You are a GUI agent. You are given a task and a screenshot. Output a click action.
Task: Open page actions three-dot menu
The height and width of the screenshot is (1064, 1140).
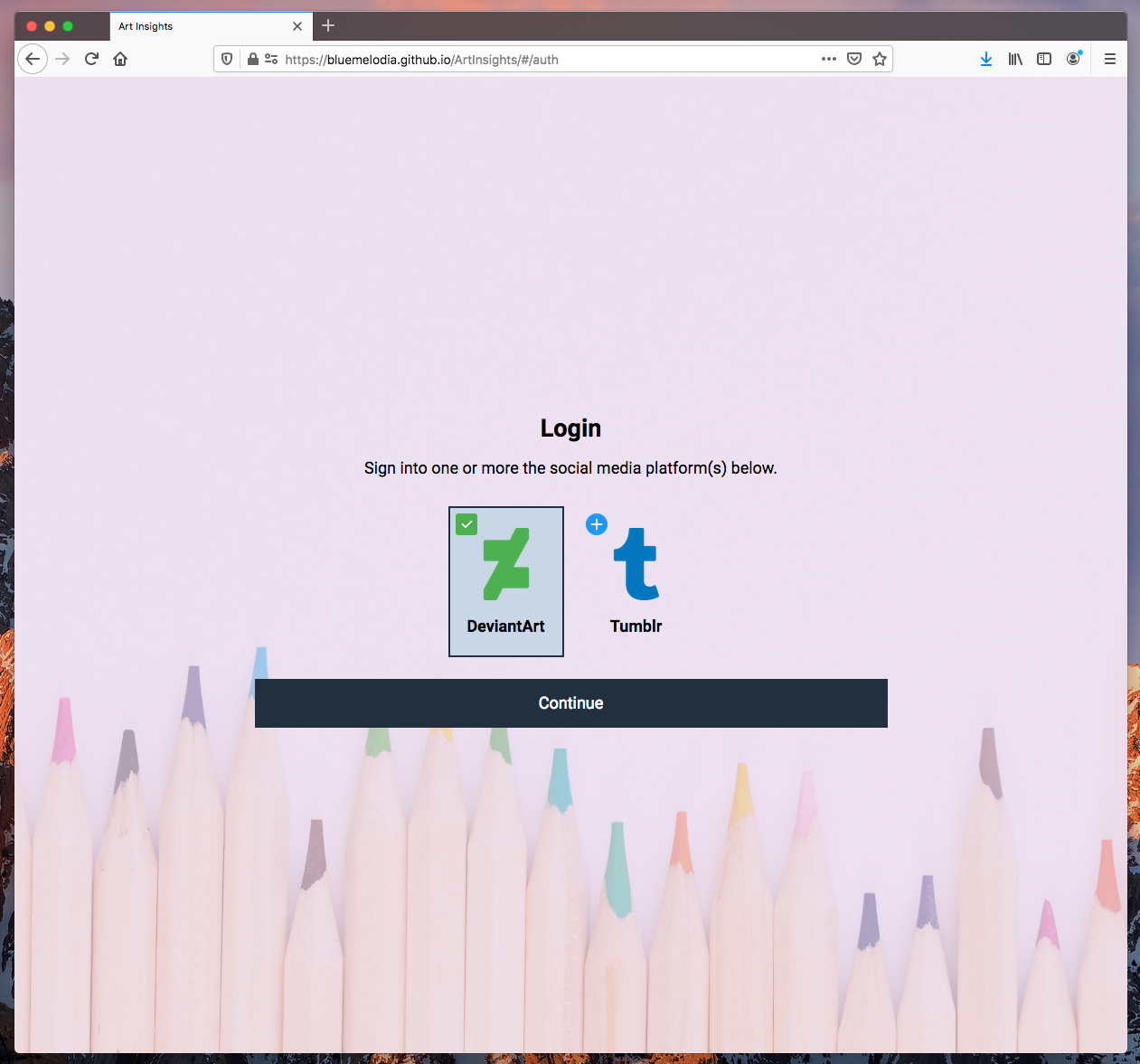tap(829, 59)
